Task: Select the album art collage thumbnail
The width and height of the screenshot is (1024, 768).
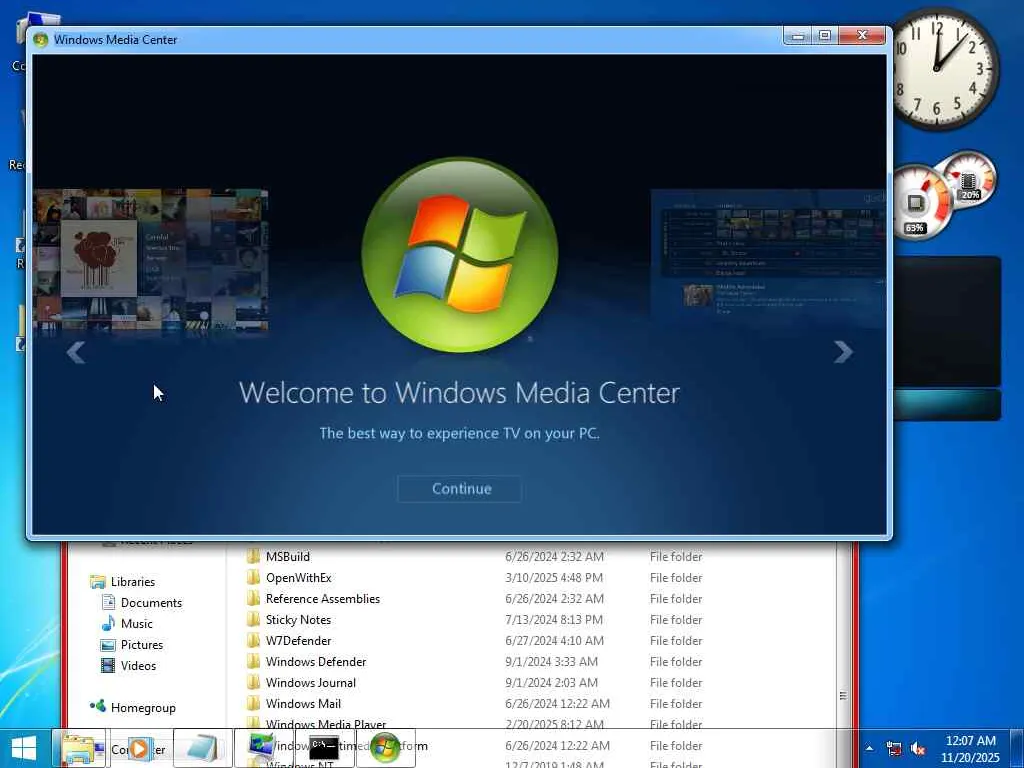Action: [x=150, y=260]
